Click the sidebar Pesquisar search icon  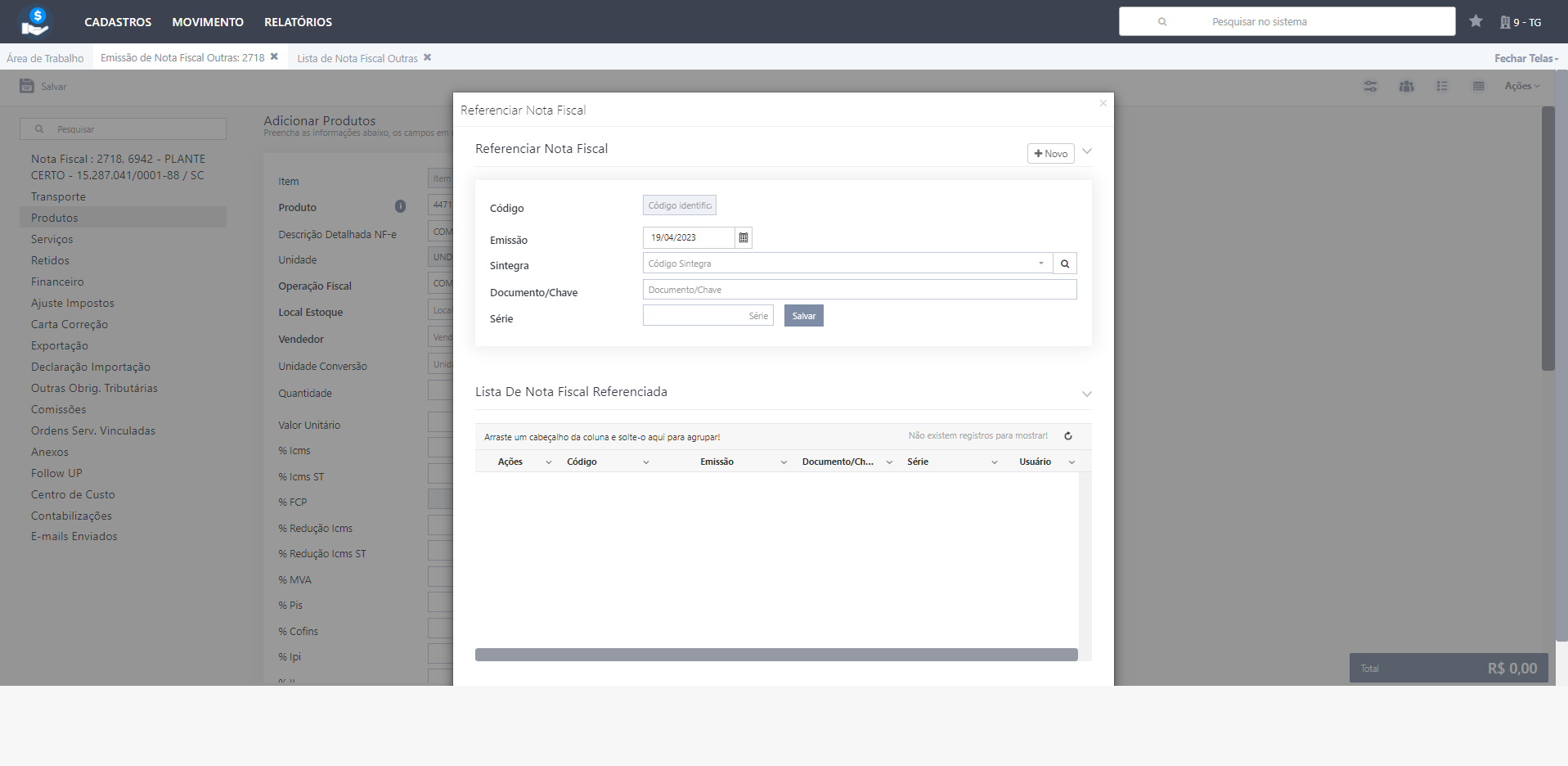tap(38, 129)
